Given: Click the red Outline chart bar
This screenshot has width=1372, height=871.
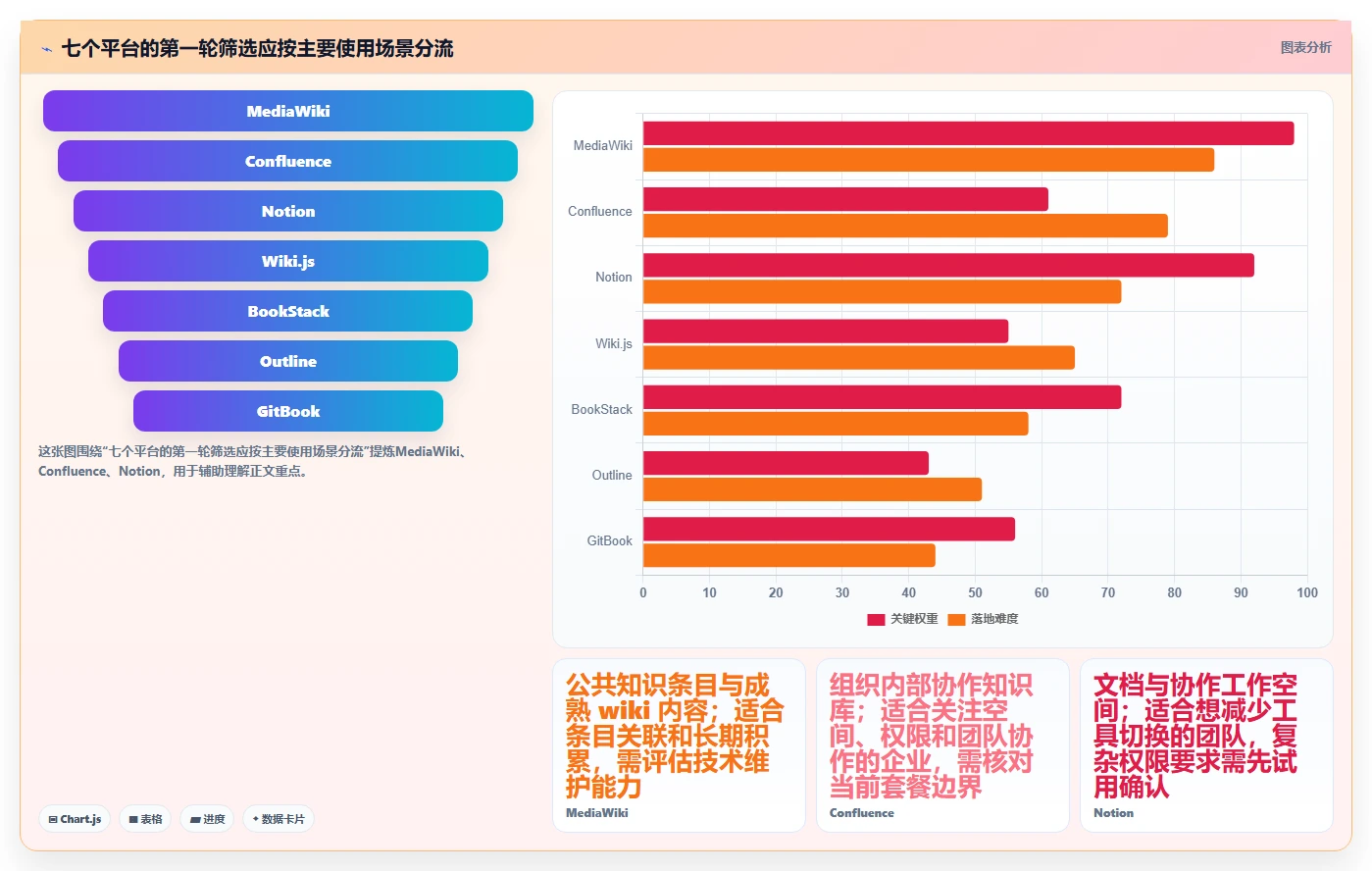Looking at the screenshot, I should click(x=786, y=463).
